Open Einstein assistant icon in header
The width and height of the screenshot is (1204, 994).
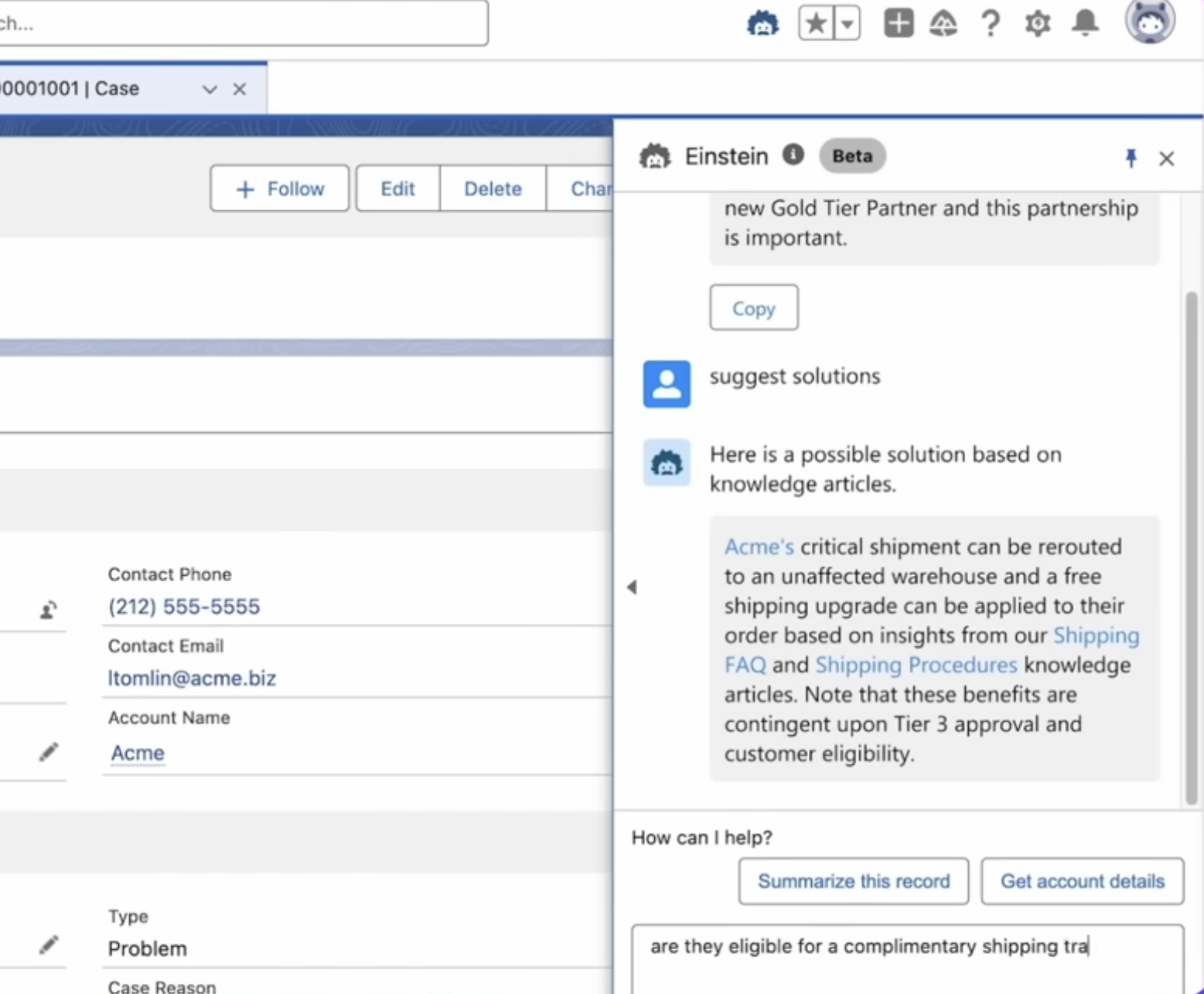click(762, 24)
